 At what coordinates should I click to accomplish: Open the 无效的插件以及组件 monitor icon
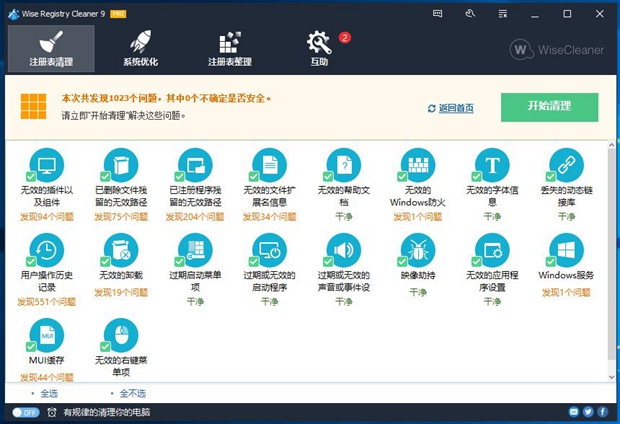pos(47,165)
